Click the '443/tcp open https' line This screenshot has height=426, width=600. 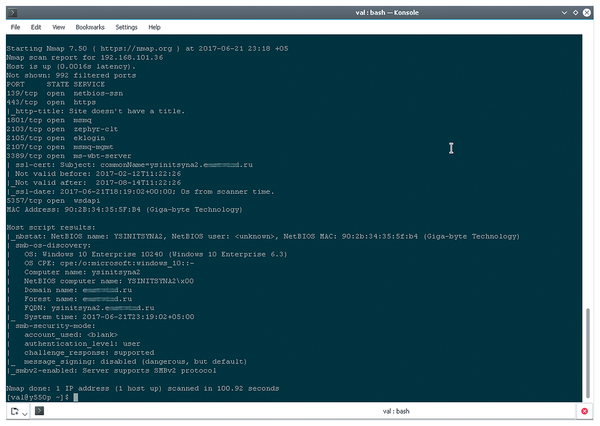pos(51,102)
